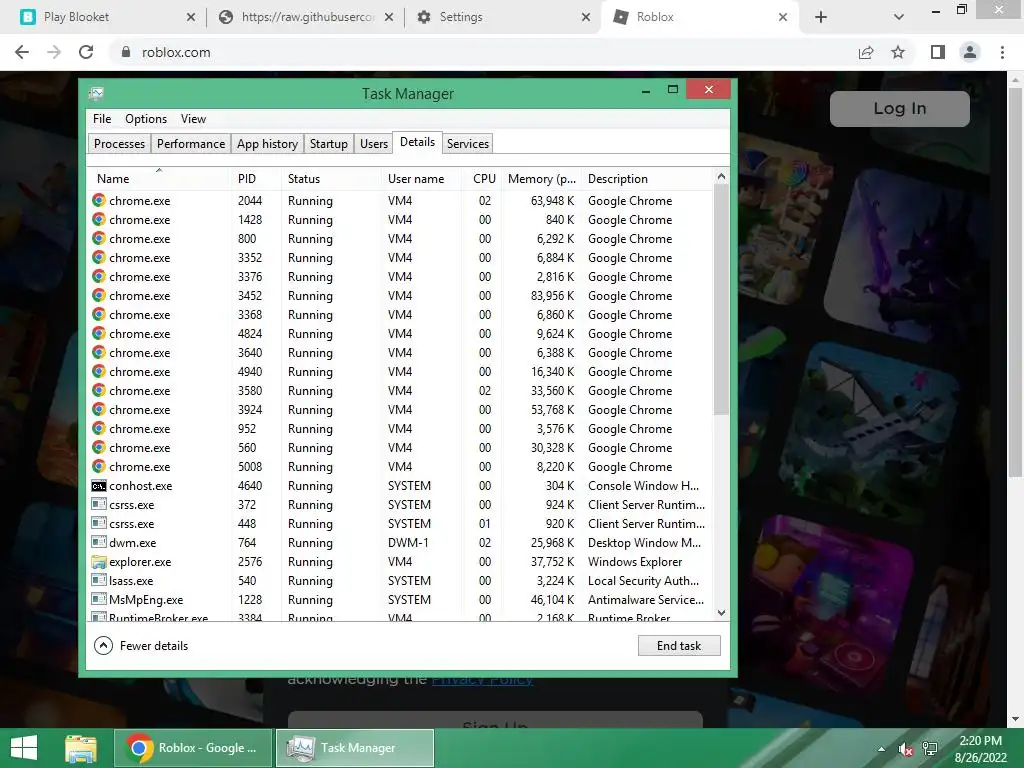Select chrome.exe with PID 5008
The image size is (1024, 768).
[400, 467]
